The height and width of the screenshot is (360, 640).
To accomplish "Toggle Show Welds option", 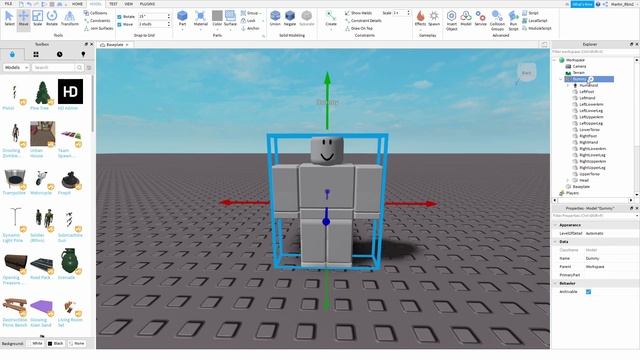I will coord(358,13).
